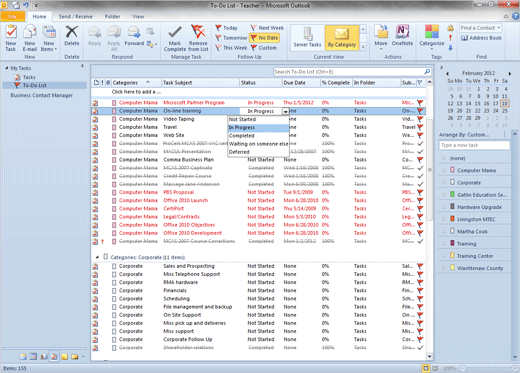Click the Forward icon
This screenshot has width=520, height=373.
coord(134,32)
